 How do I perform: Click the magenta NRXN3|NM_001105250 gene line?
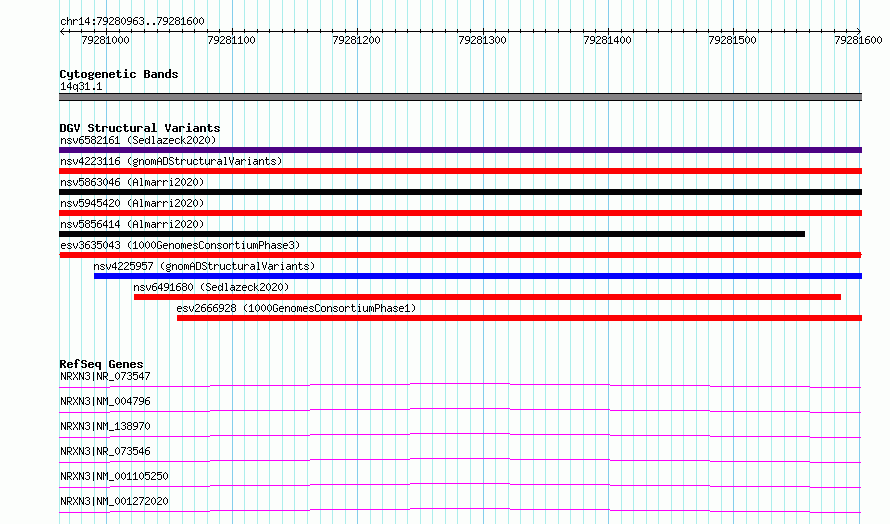click(460, 485)
